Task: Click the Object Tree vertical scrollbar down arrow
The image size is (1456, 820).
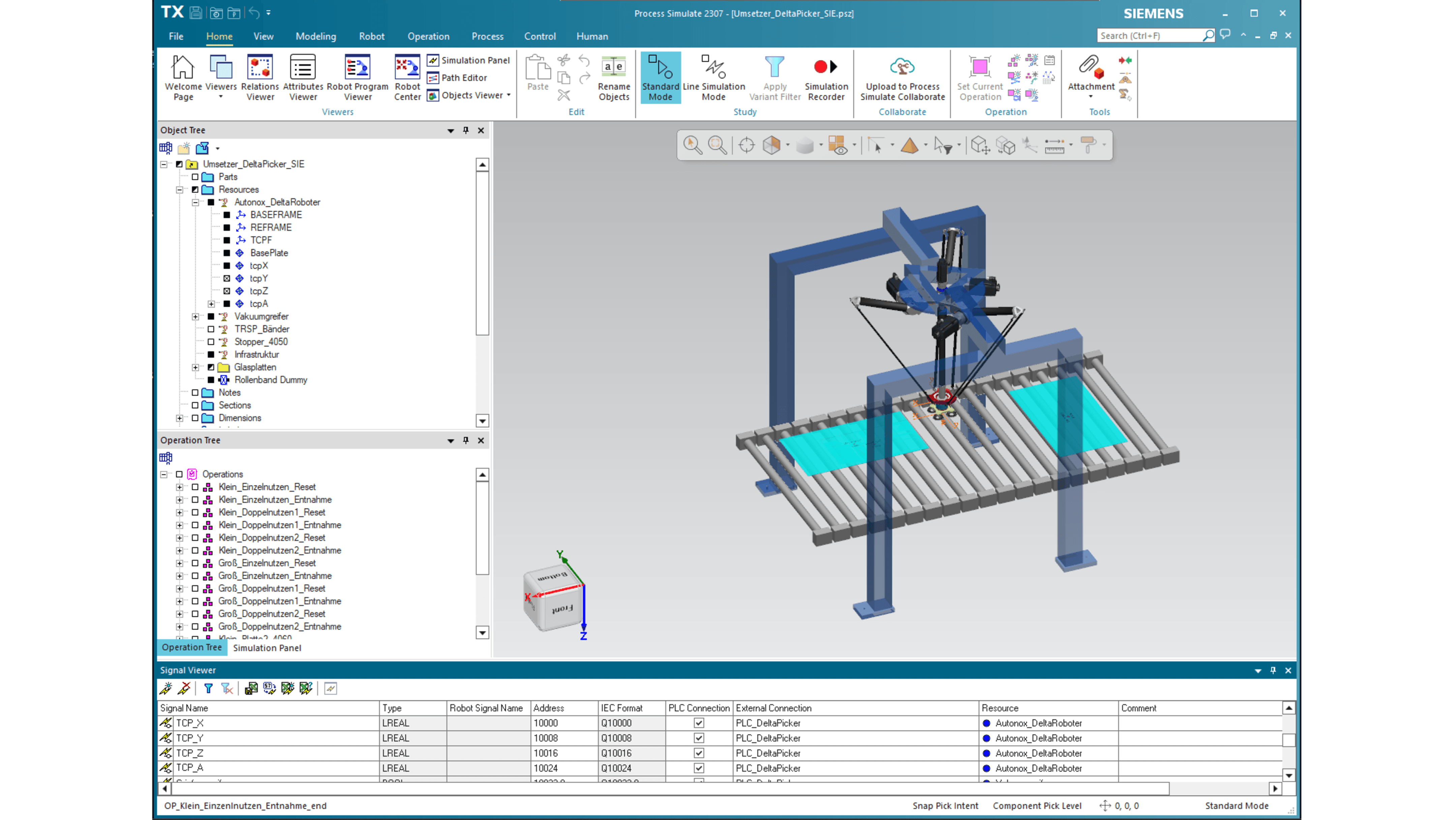Action: pyautogui.click(x=482, y=421)
